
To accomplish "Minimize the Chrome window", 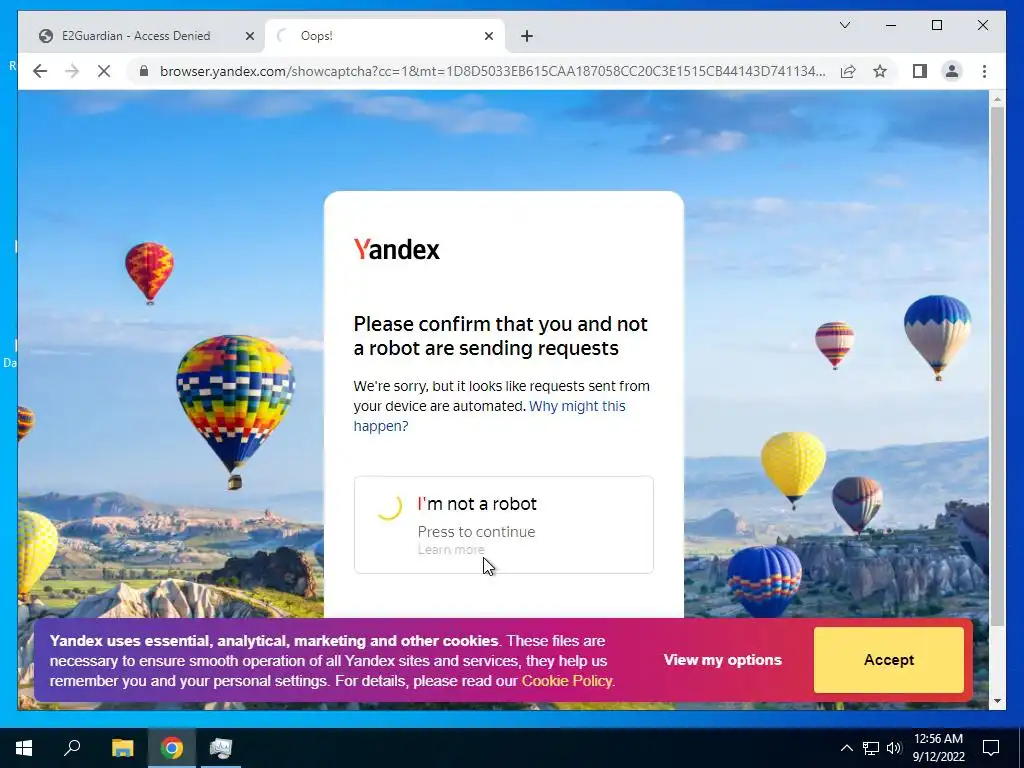I will (891, 25).
